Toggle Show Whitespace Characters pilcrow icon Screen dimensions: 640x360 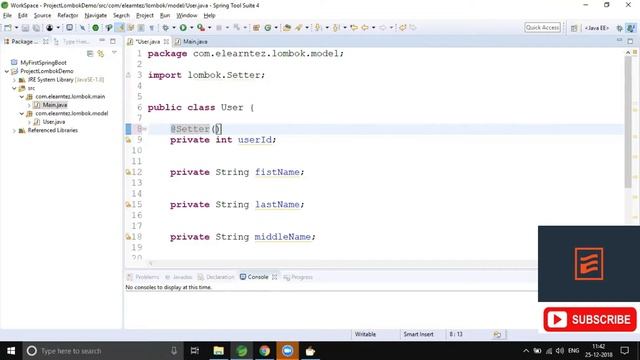[151, 28]
